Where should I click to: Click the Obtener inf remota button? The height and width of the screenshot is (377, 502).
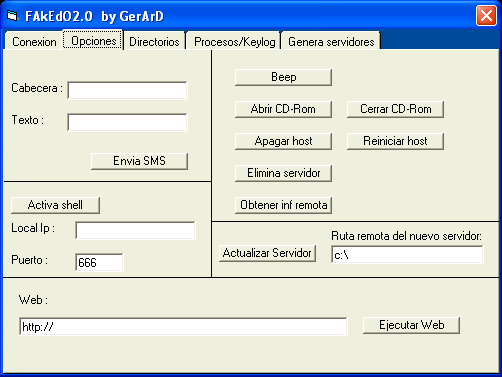tap(283, 205)
